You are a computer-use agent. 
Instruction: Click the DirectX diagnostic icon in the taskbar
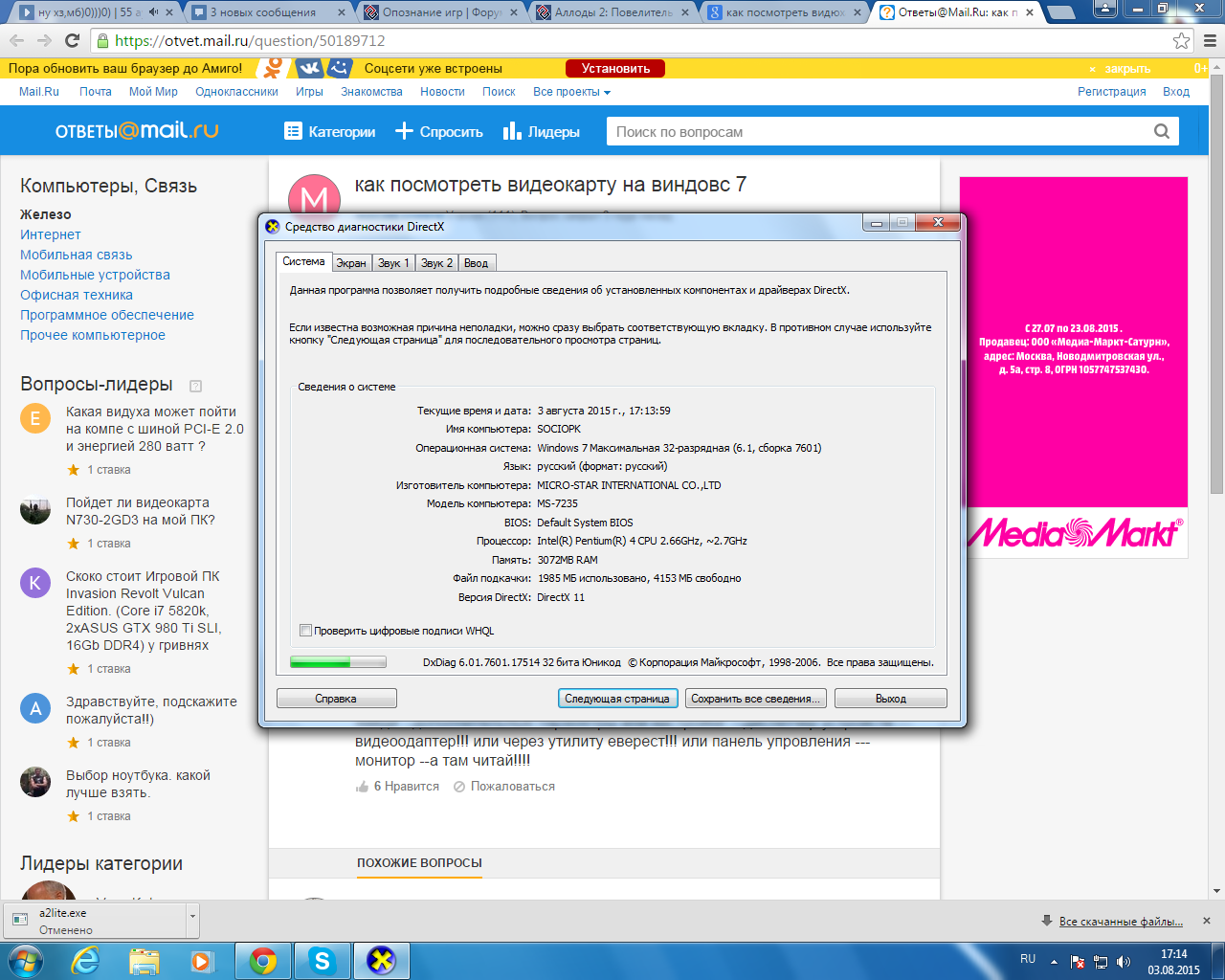point(382,960)
